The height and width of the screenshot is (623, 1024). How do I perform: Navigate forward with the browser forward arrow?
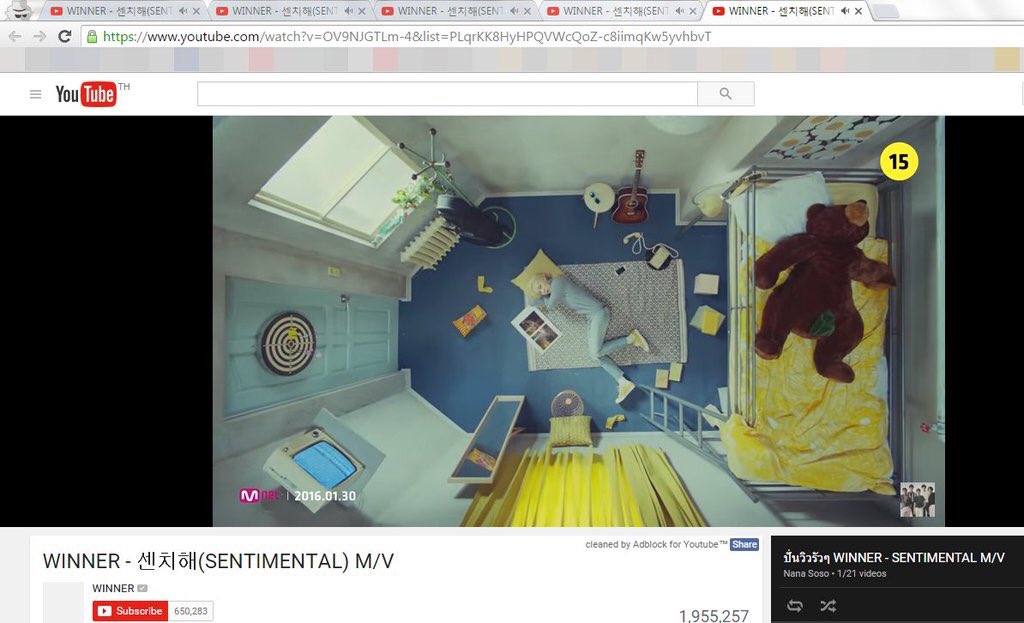point(40,37)
